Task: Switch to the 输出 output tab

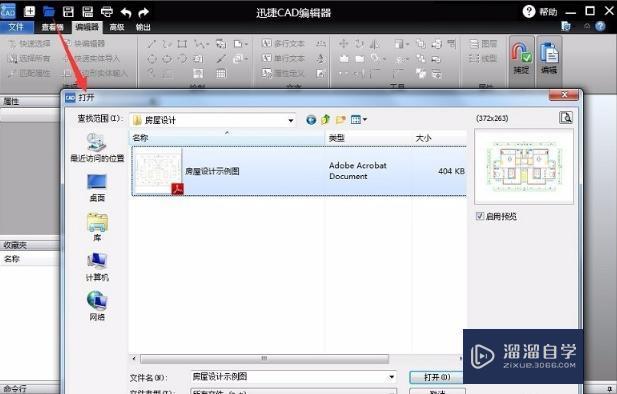Action: (143, 27)
